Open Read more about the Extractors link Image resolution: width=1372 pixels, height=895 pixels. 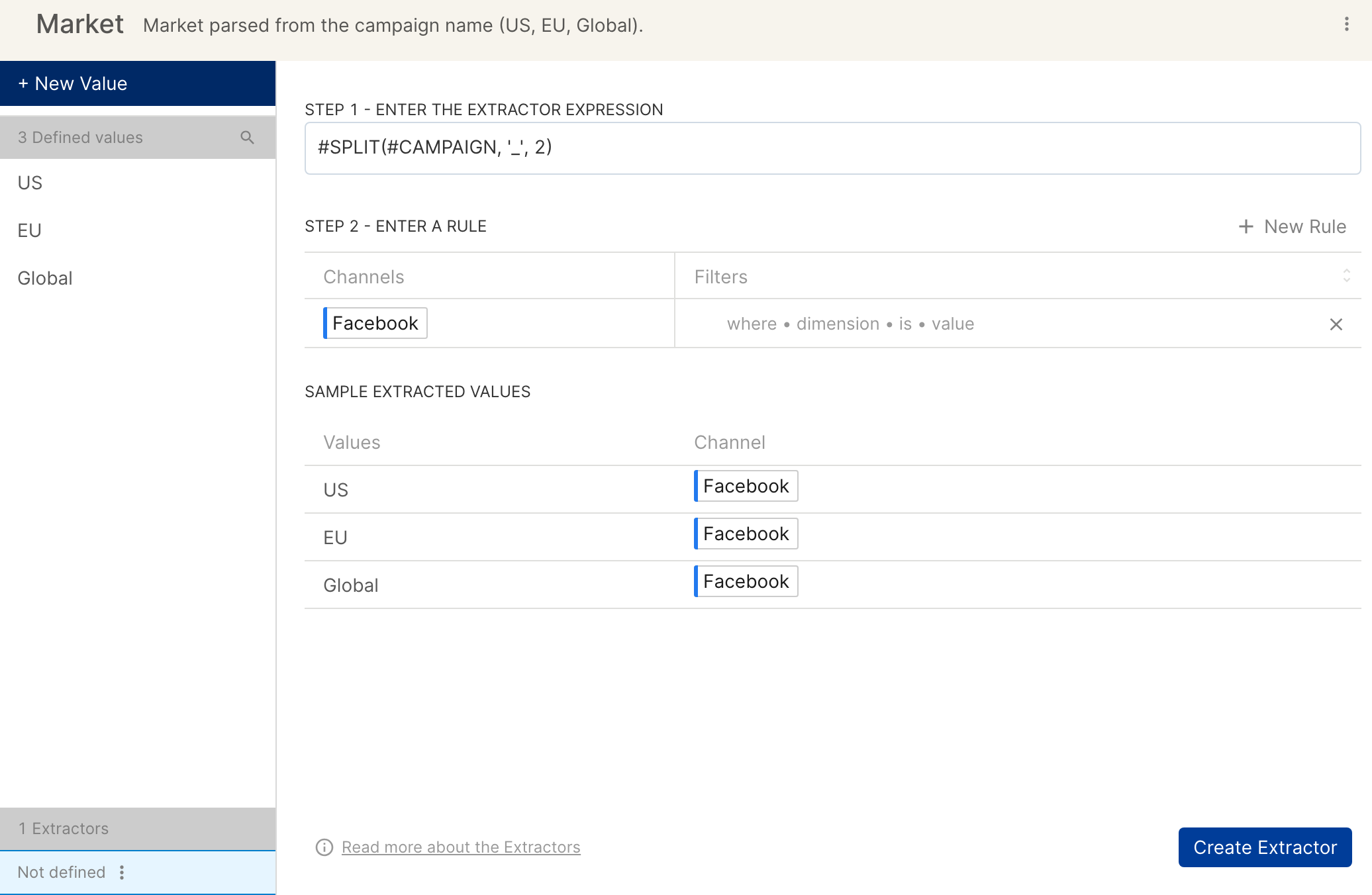461,847
